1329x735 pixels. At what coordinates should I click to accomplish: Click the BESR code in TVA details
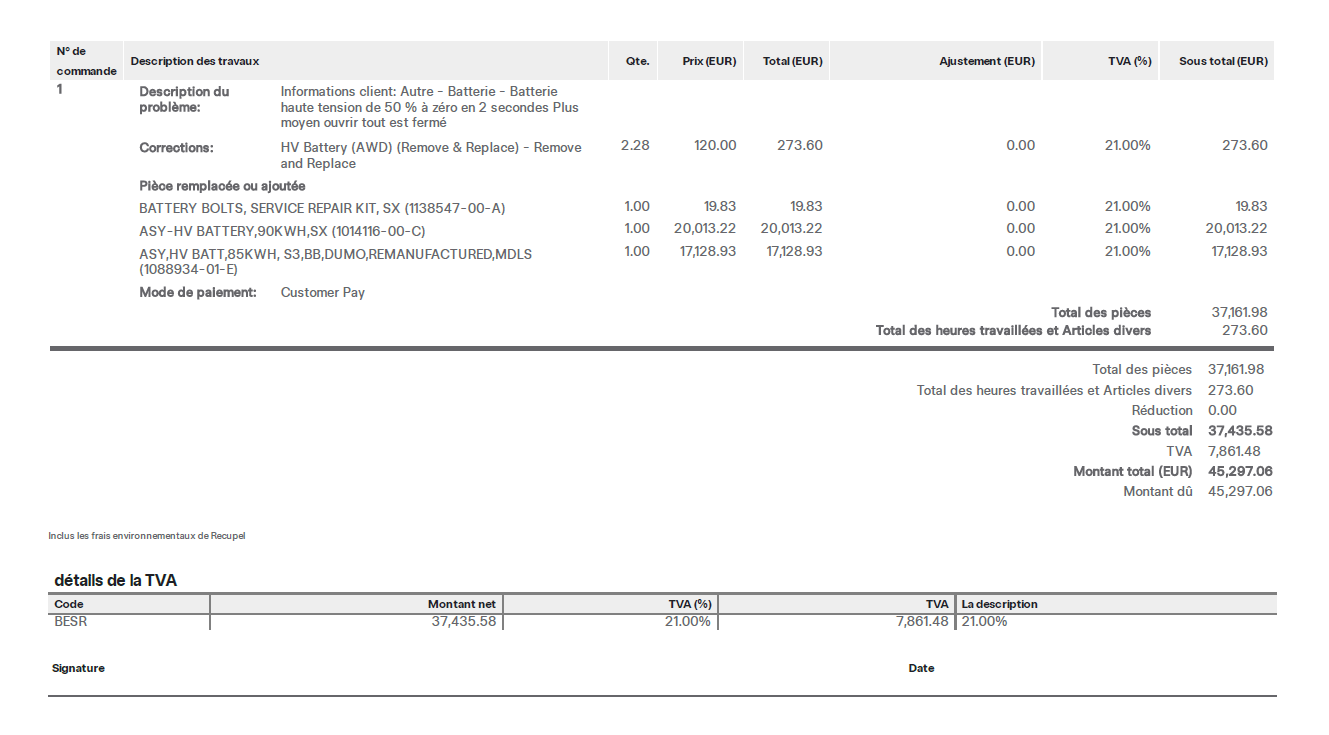tap(70, 621)
